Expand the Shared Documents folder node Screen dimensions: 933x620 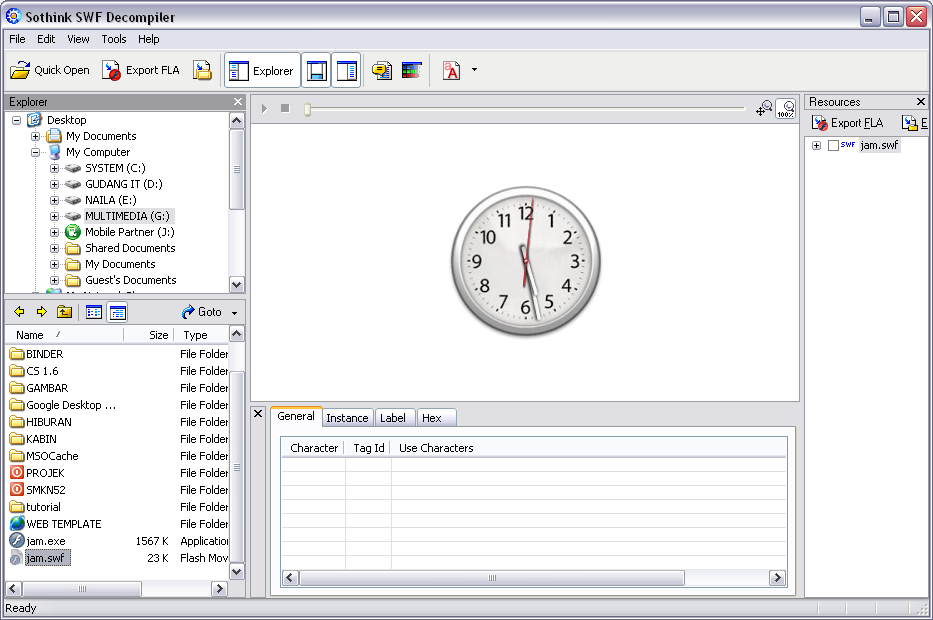pos(55,249)
